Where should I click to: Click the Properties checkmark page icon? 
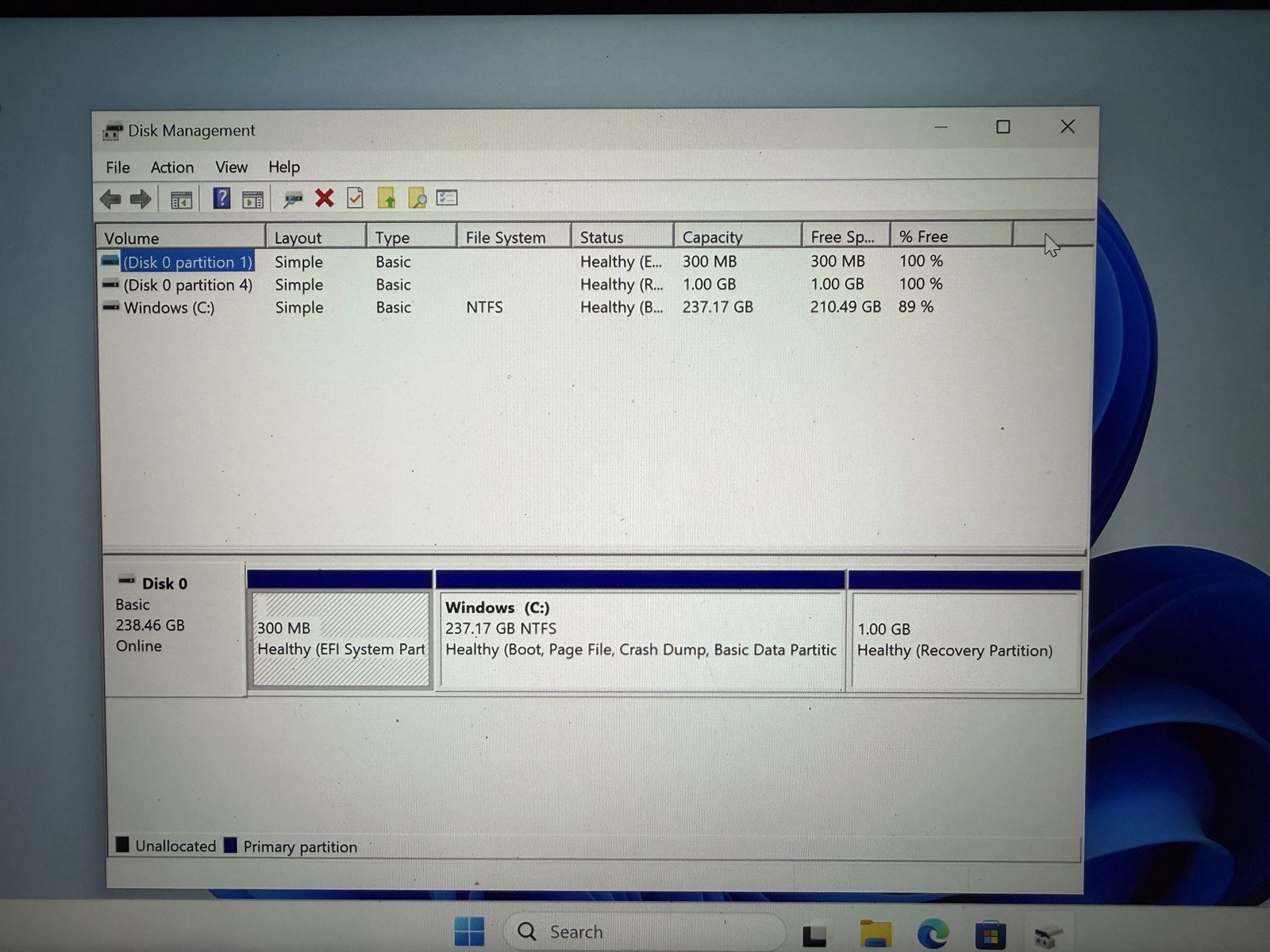355,198
